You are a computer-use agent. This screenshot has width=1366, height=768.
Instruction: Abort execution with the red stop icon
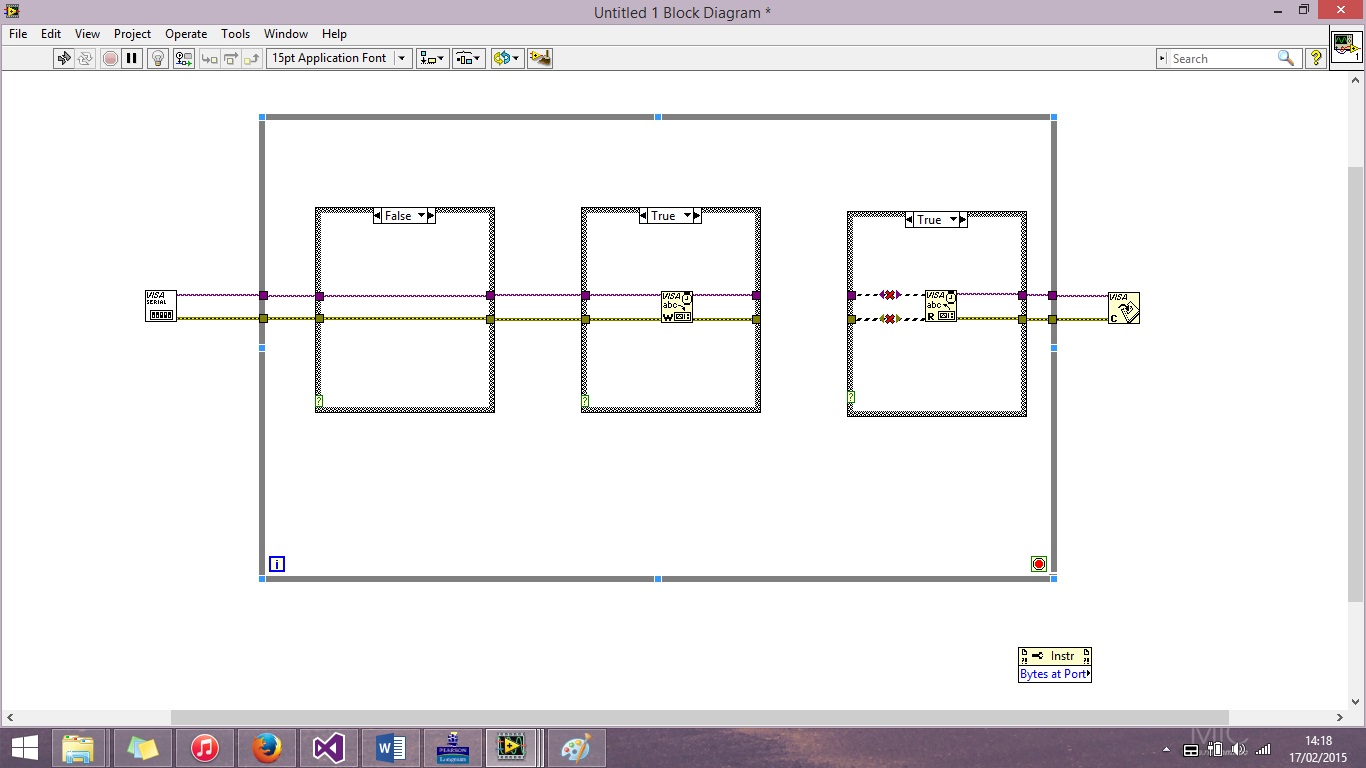click(x=110, y=58)
